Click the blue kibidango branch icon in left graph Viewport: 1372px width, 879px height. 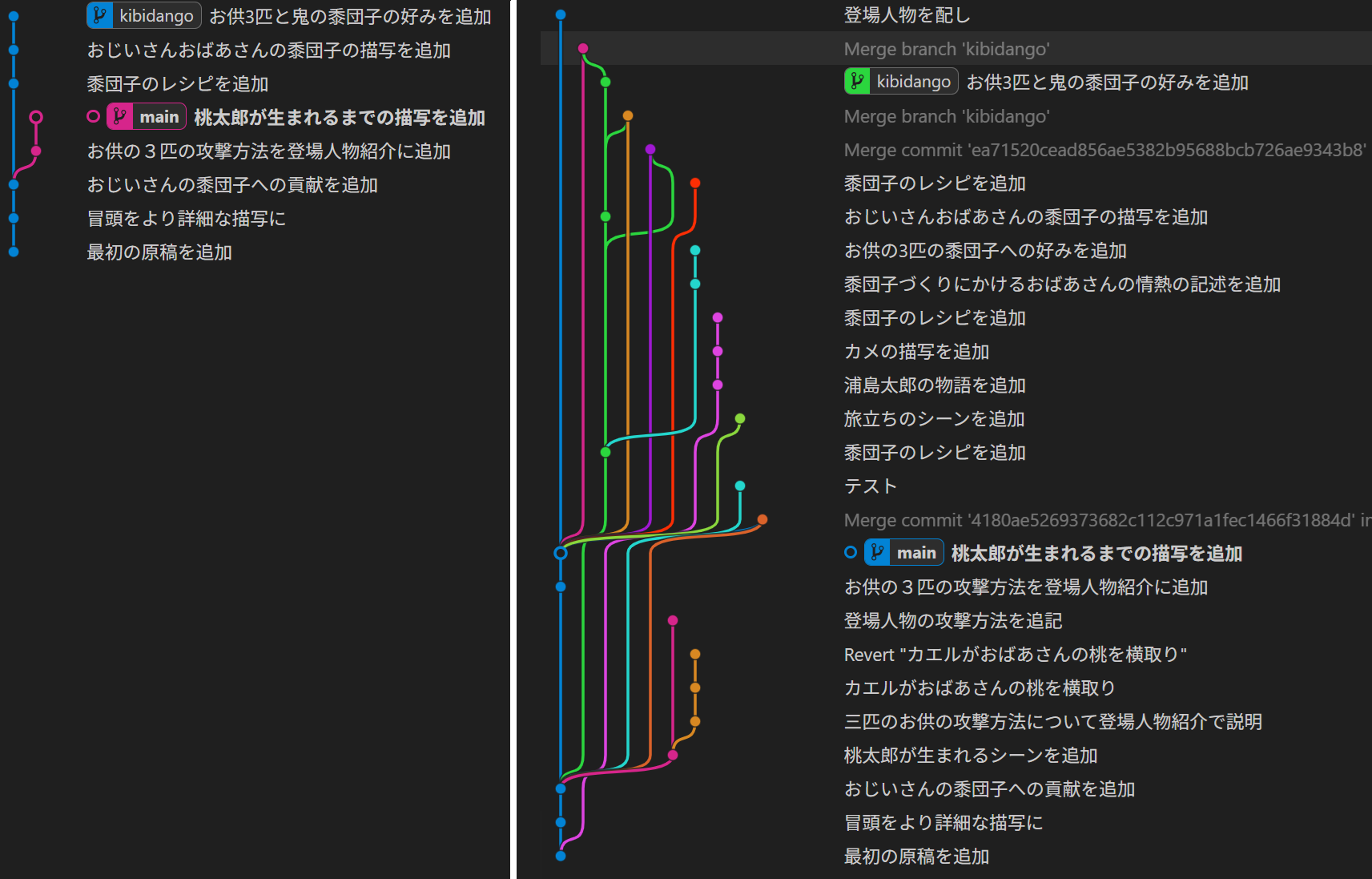pyautogui.click(x=100, y=16)
